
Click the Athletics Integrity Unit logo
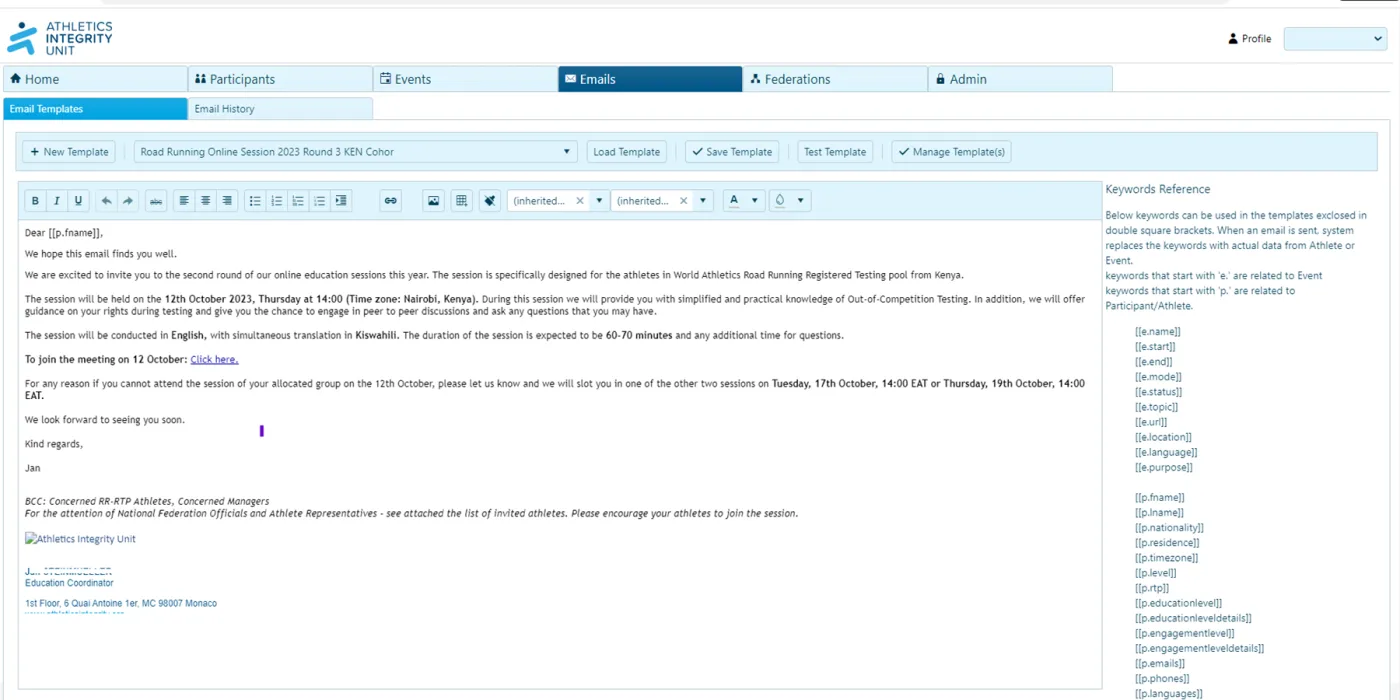pyautogui.click(x=60, y=38)
